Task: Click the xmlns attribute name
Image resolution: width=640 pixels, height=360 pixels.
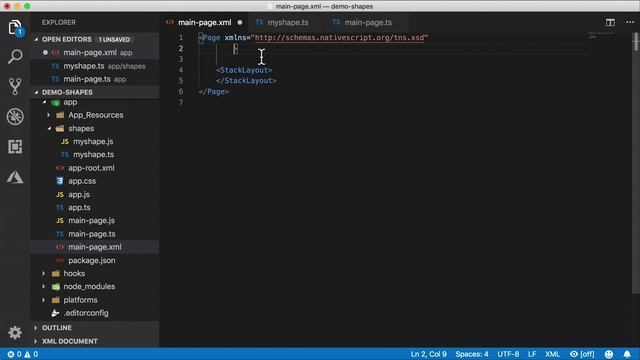Action: [236, 38]
